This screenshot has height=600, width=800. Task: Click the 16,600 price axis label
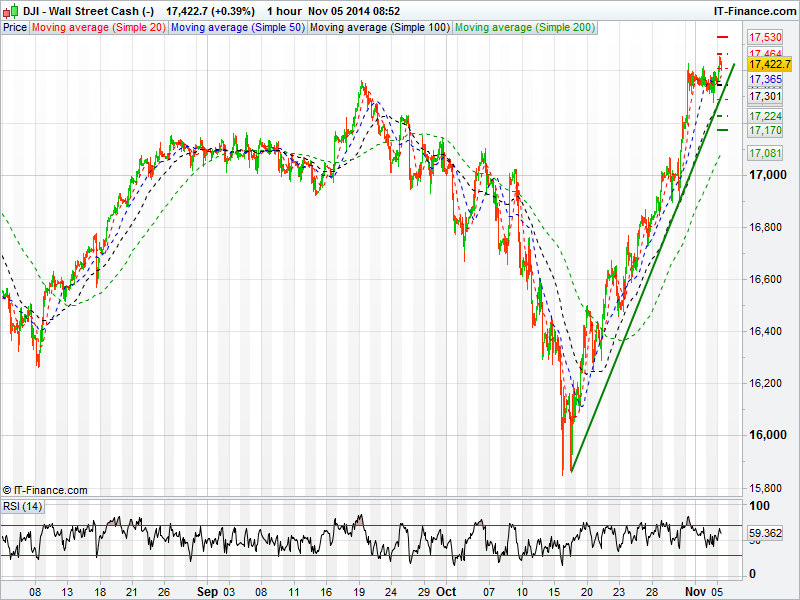click(765, 279)
